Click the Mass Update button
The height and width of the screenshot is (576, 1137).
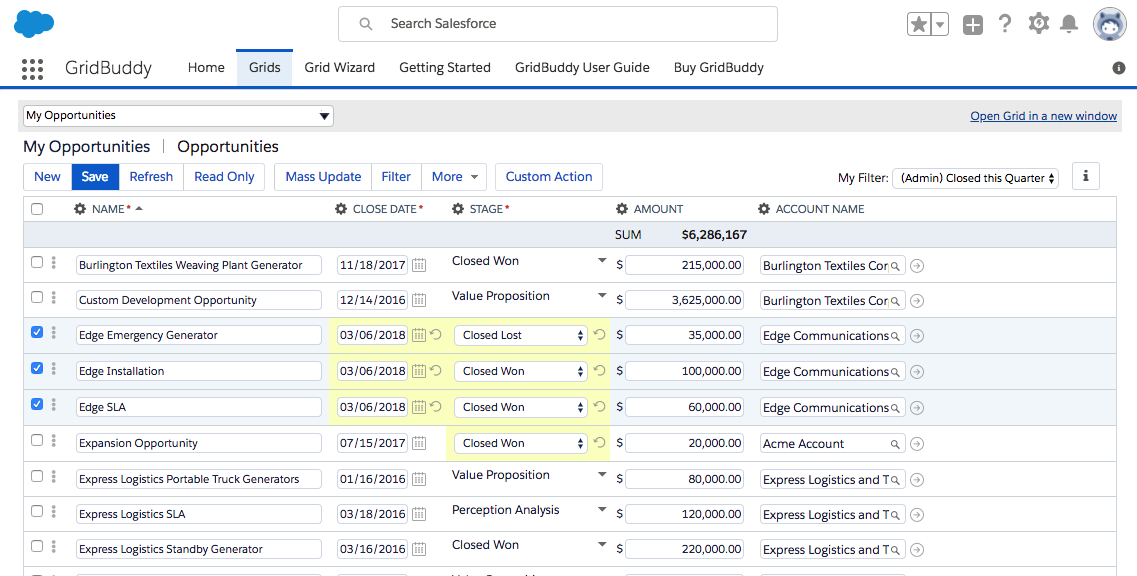click(323, 177)
